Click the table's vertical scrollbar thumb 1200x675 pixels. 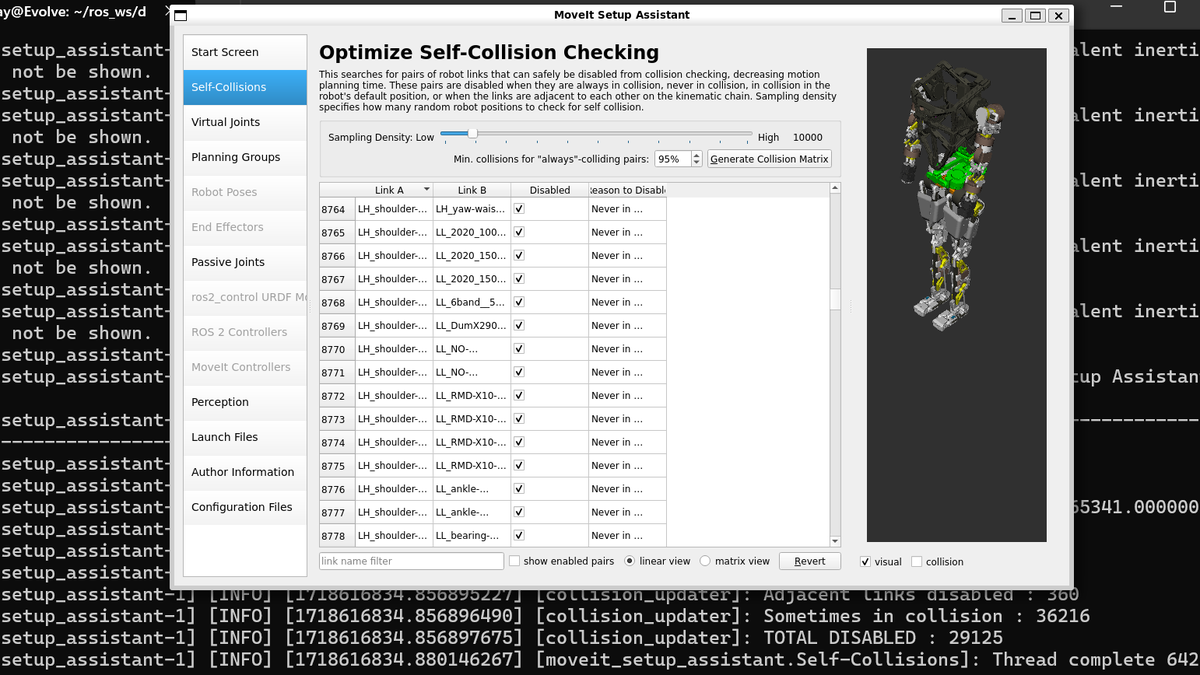click(x=835, y=301)
